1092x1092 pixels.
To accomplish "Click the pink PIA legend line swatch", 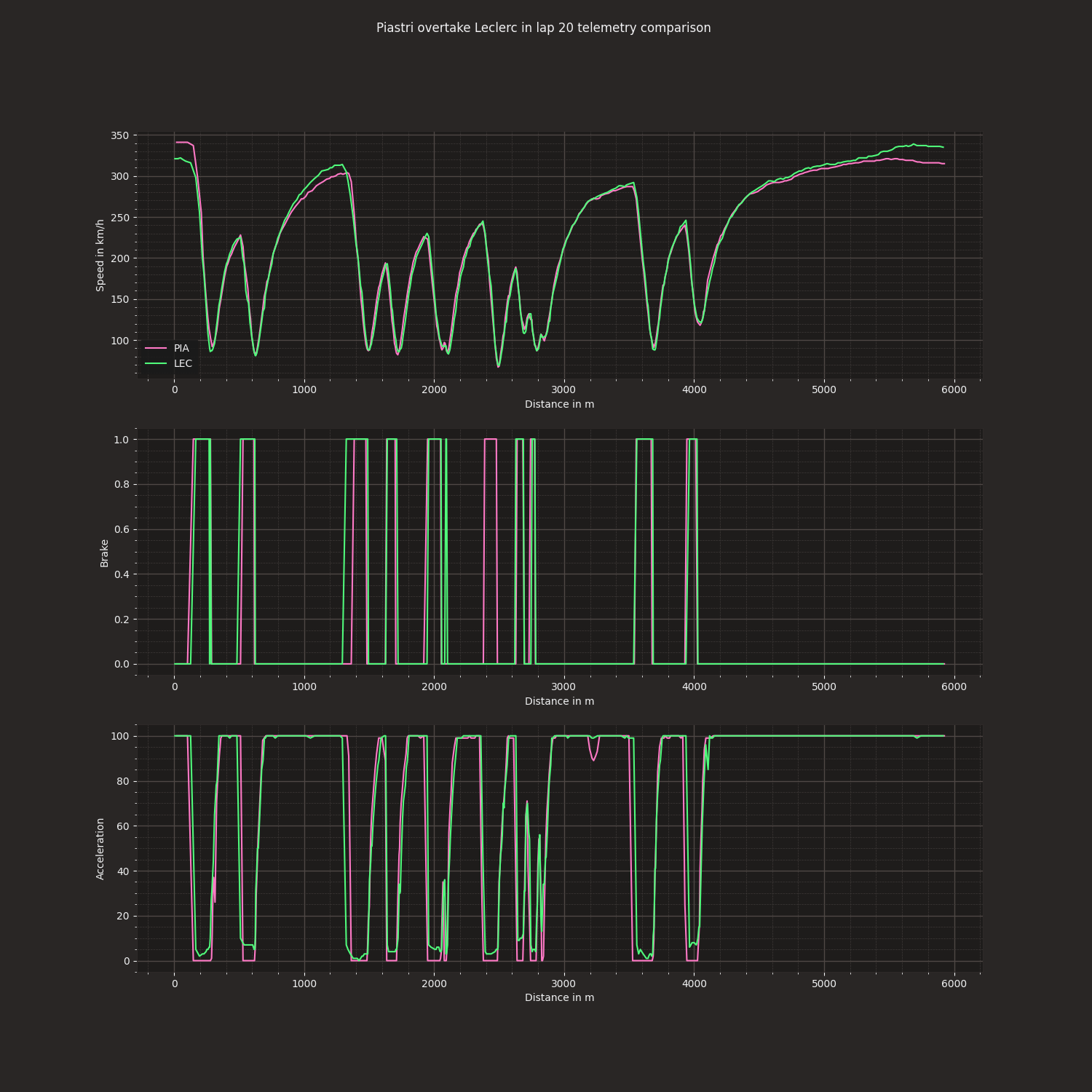I will pyautogui.click(x=156, y=348).
